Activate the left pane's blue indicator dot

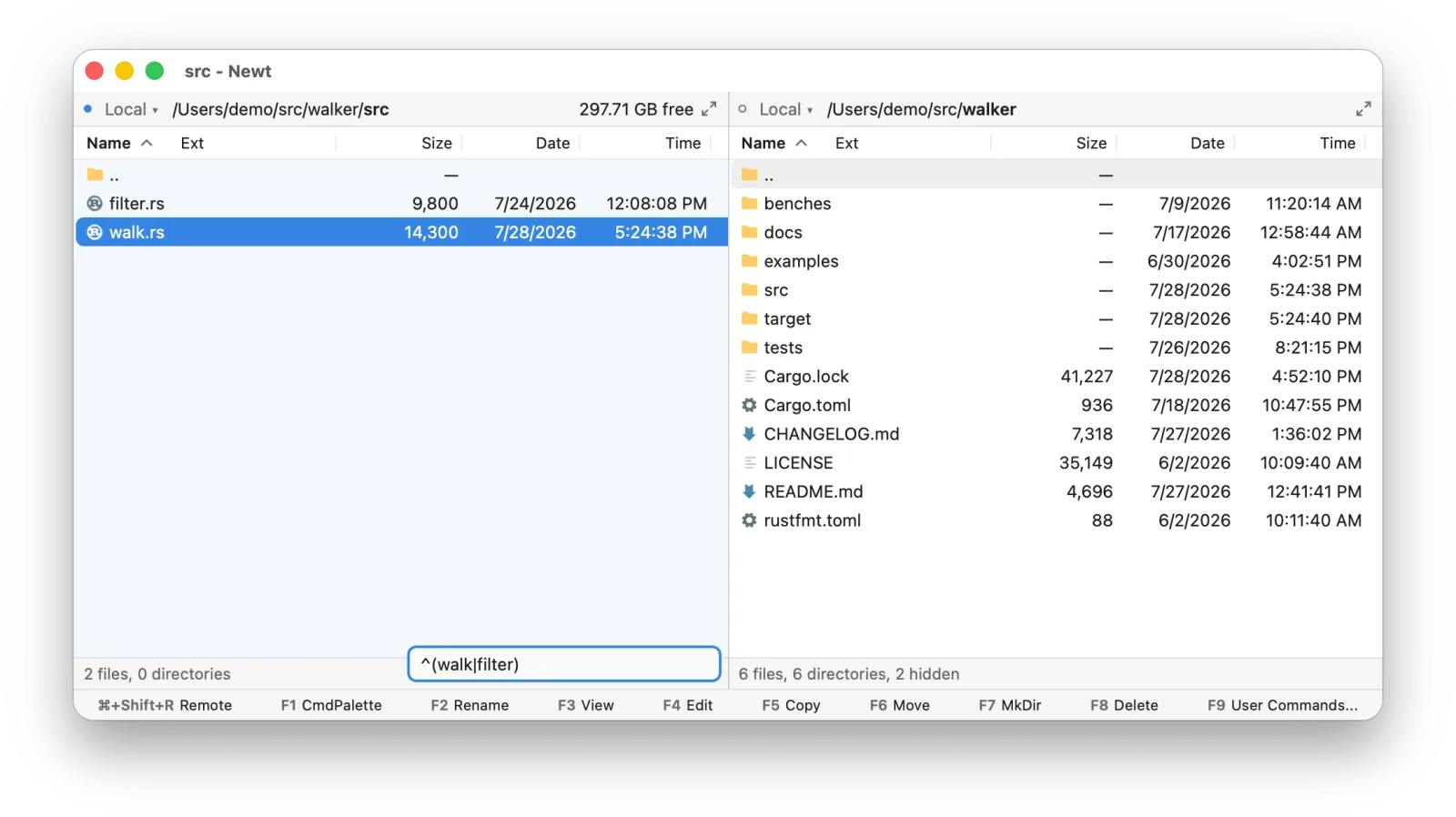pos(88,109)
